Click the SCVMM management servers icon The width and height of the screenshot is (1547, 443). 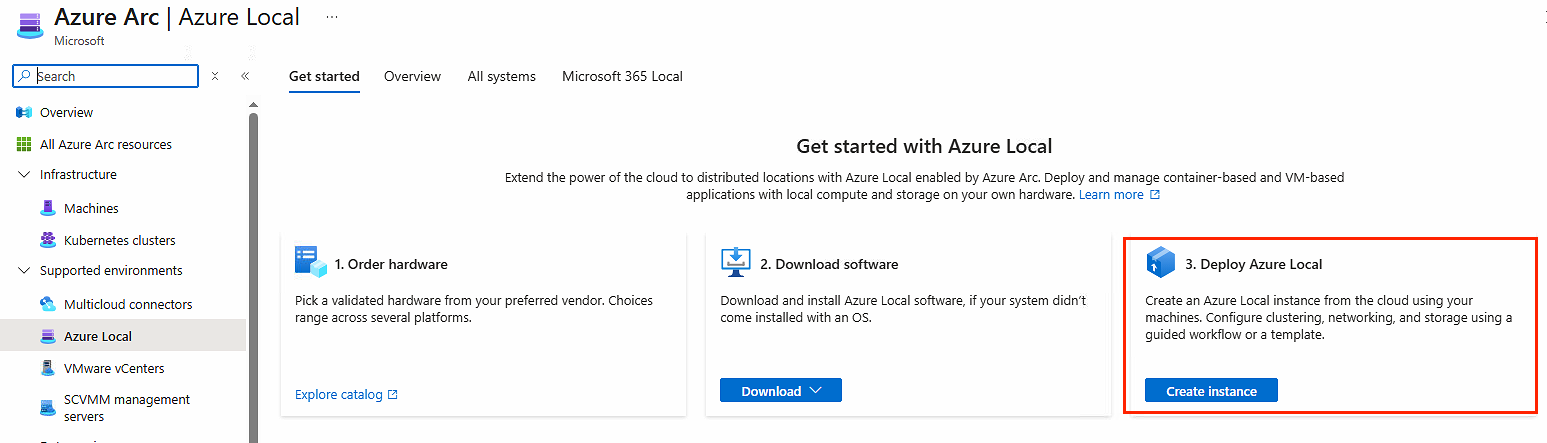47,407
